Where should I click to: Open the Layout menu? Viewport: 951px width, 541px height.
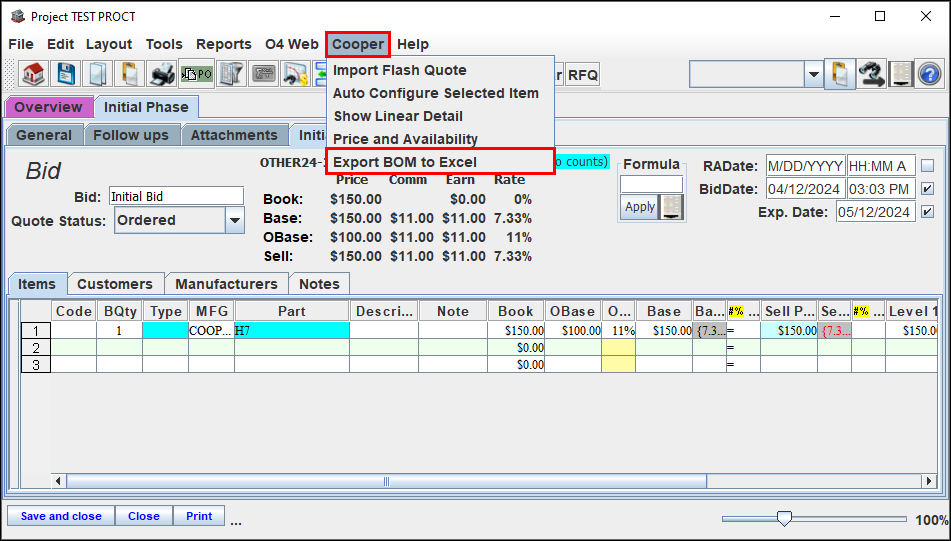tap(109, 44)
